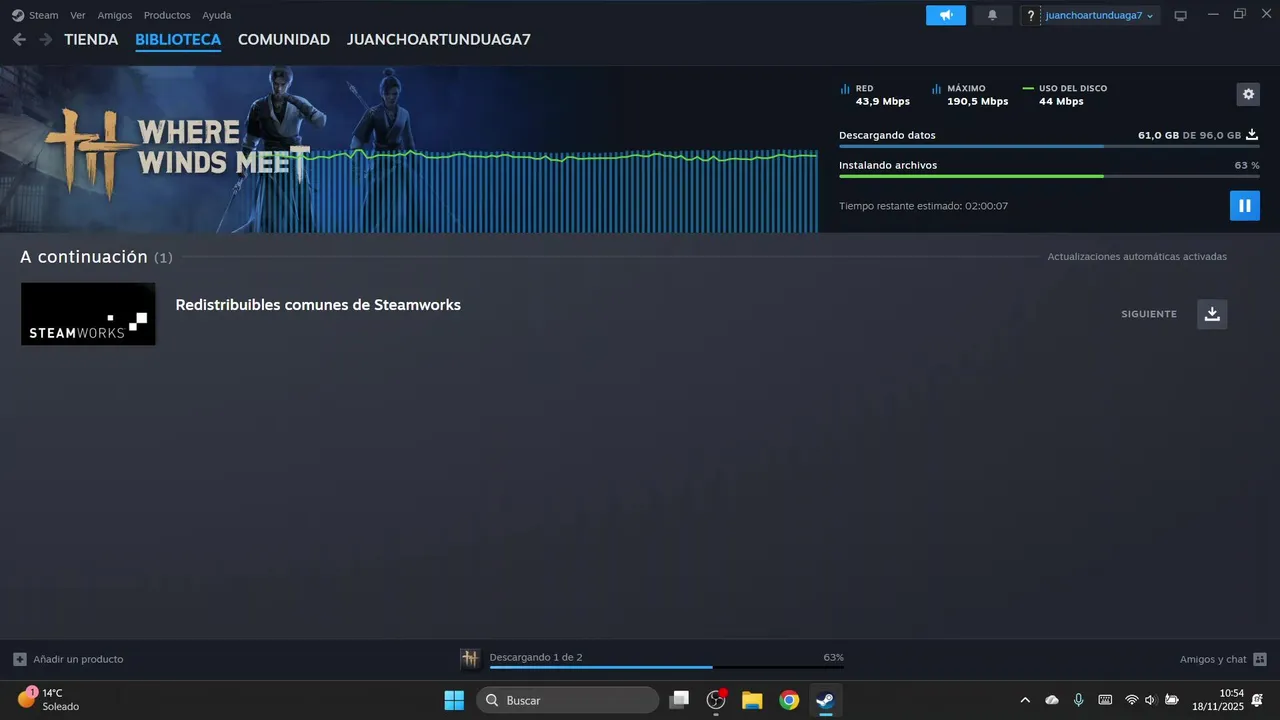The height and width of the screenshot is (720, 1280).
Task: Click the Tiempo restante estimado text
Action: pyautogui.click(x=923, y=206)
